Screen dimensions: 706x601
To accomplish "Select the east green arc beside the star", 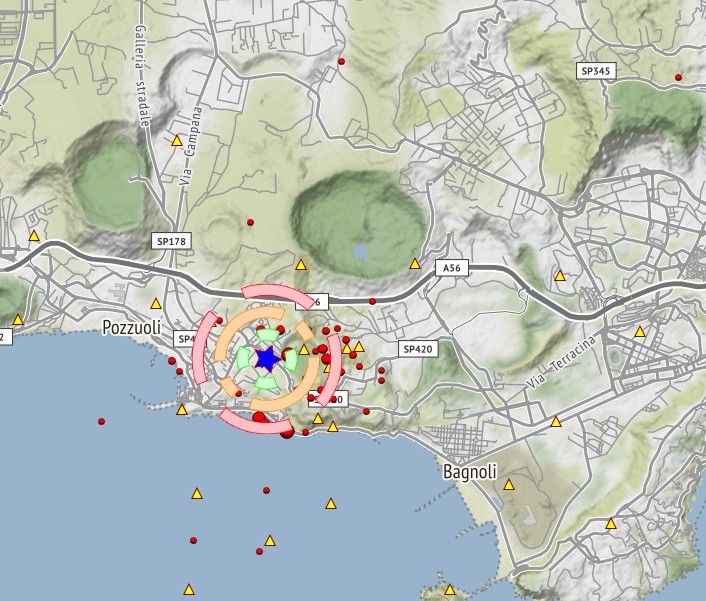I will (x=291, y=359).
